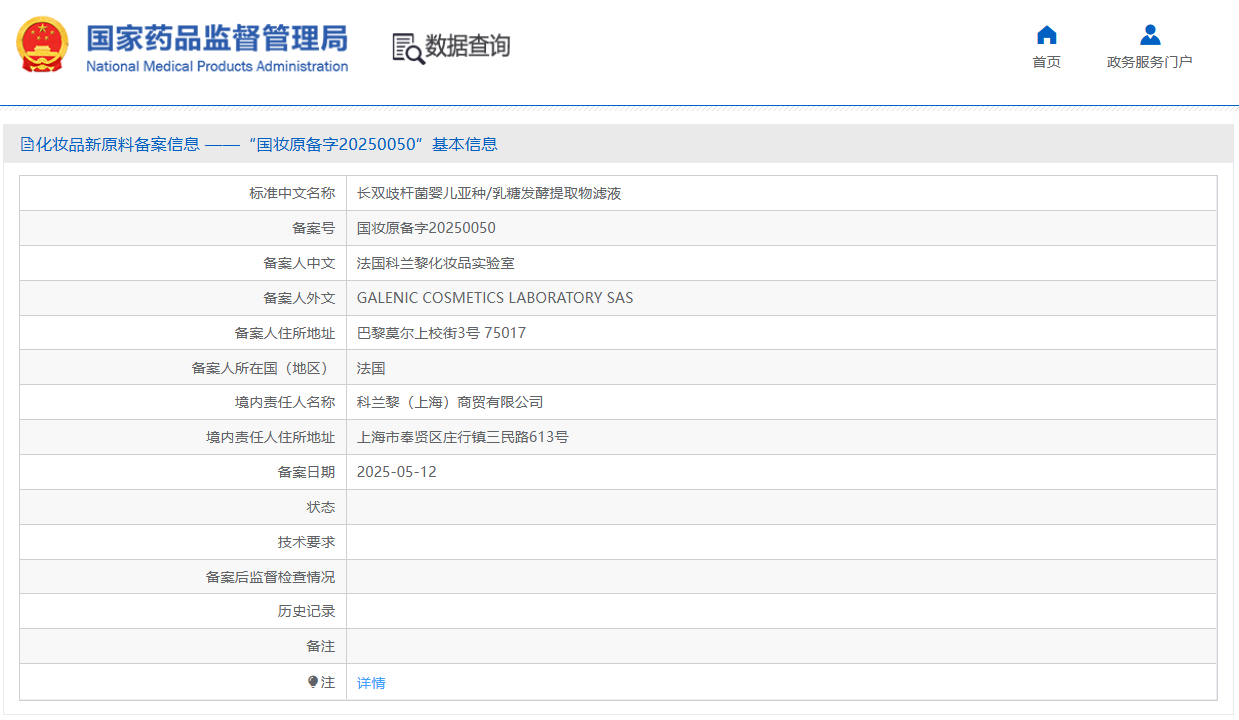Image resolution: width=1239 pixels, height=720 pixels.
Task: Click the document icon in section header
Action: [x=27, y=144]
